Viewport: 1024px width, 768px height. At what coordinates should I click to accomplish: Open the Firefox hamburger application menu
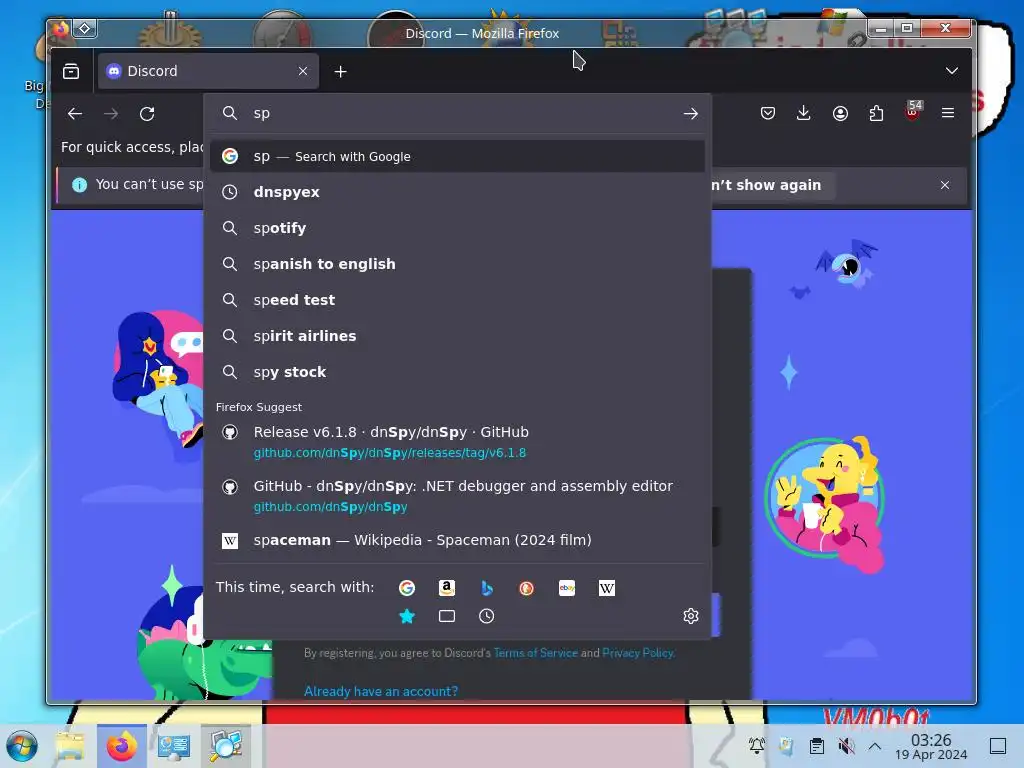(948, 113)
